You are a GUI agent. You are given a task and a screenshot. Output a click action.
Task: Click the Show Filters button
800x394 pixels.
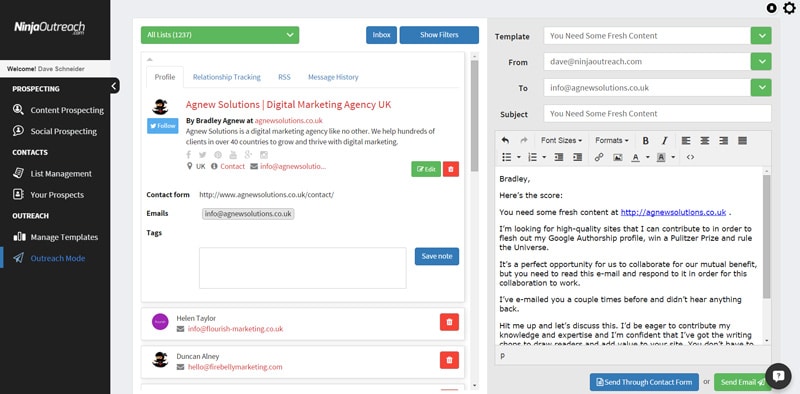pos(439,35)
